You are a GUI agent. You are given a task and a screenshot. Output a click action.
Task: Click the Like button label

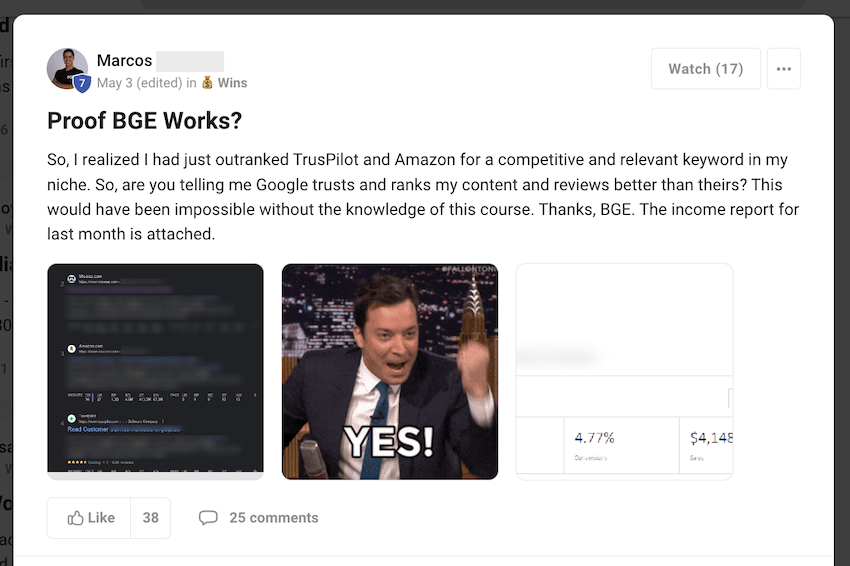(101, 518)
